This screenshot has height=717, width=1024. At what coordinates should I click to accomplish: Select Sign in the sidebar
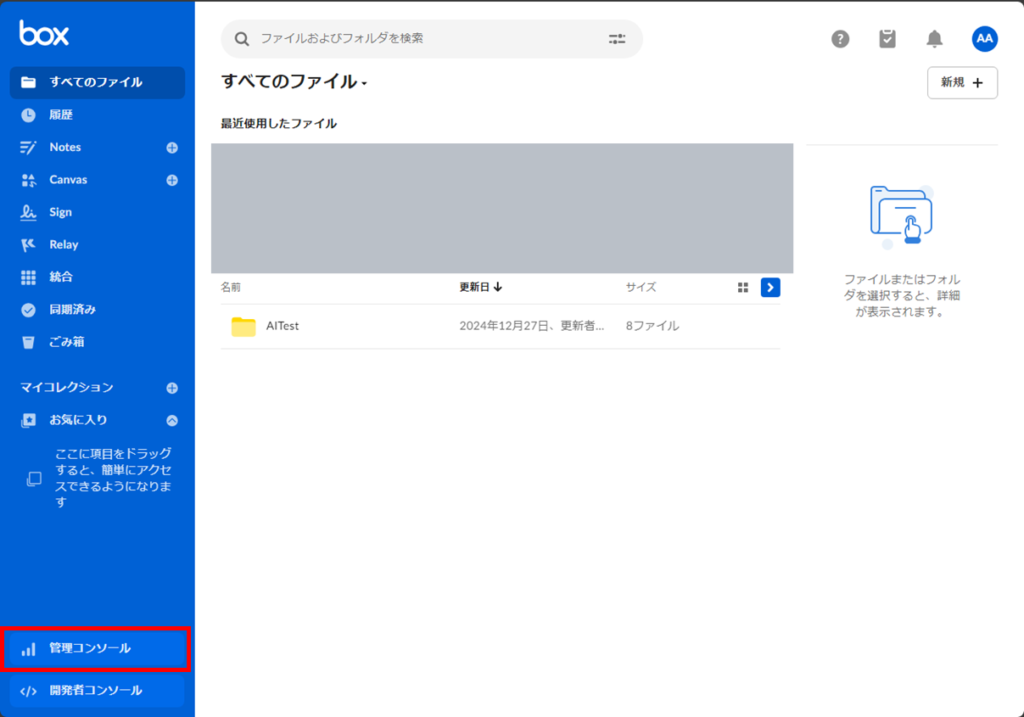click(61, 212)
